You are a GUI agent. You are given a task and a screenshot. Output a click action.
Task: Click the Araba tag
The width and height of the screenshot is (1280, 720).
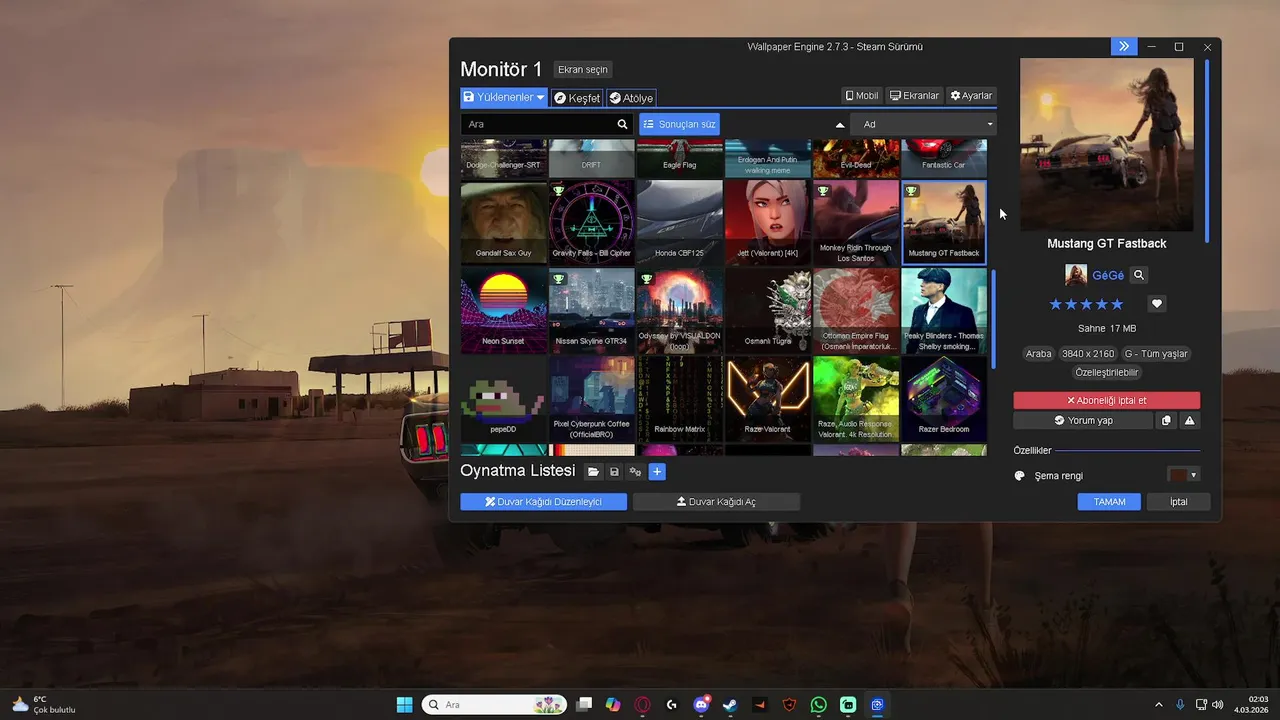point(1039,354)
